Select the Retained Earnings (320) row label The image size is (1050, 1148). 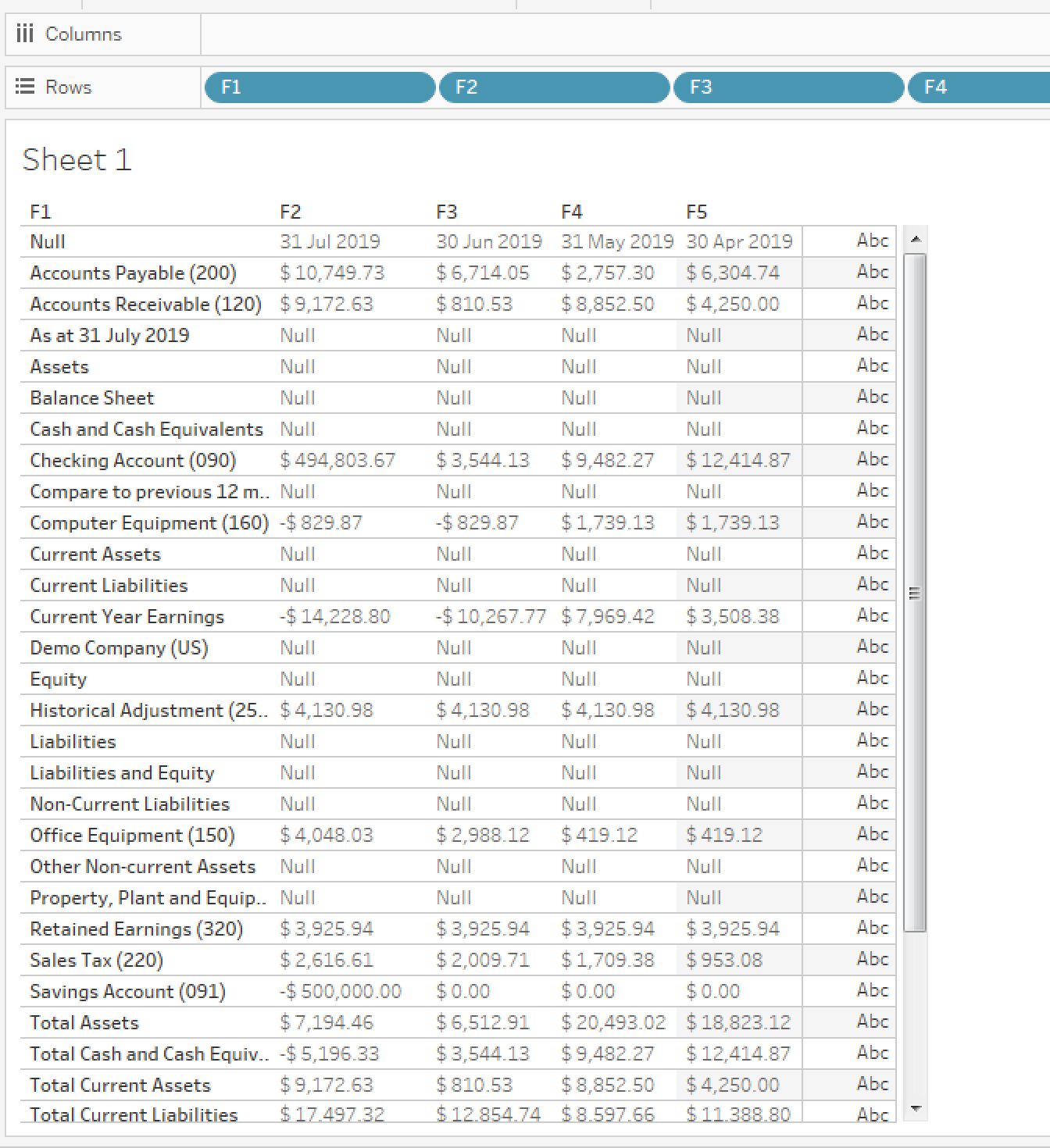click(136, 929)
